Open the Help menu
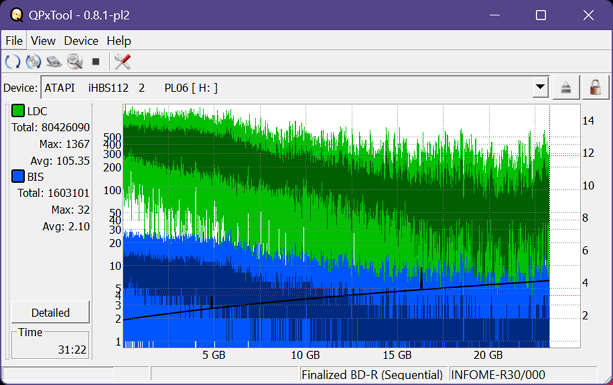The width and height of the screenshot is (613, 385). [x=119, y=41]
